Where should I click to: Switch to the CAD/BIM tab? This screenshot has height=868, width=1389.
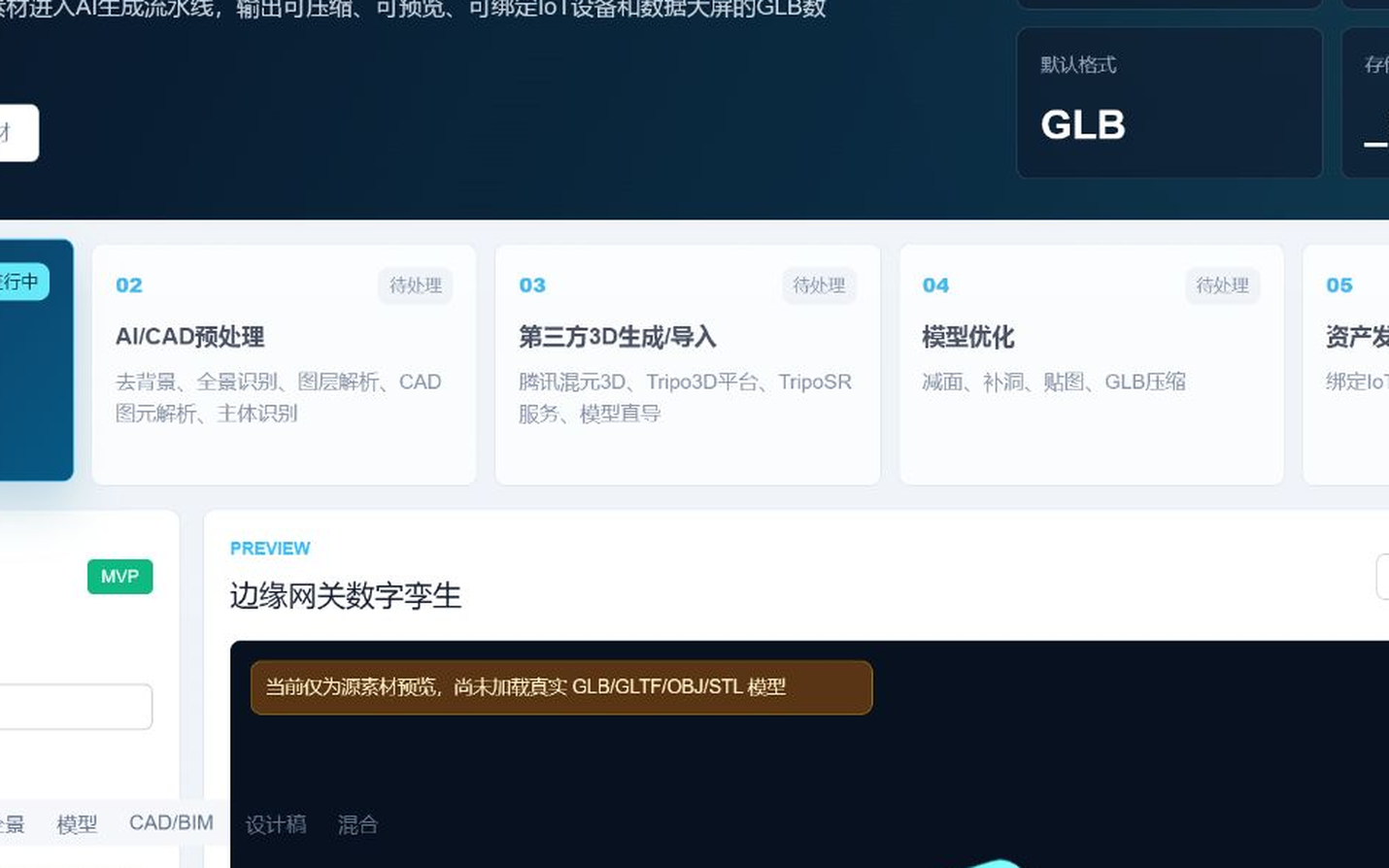click(171, 823)
